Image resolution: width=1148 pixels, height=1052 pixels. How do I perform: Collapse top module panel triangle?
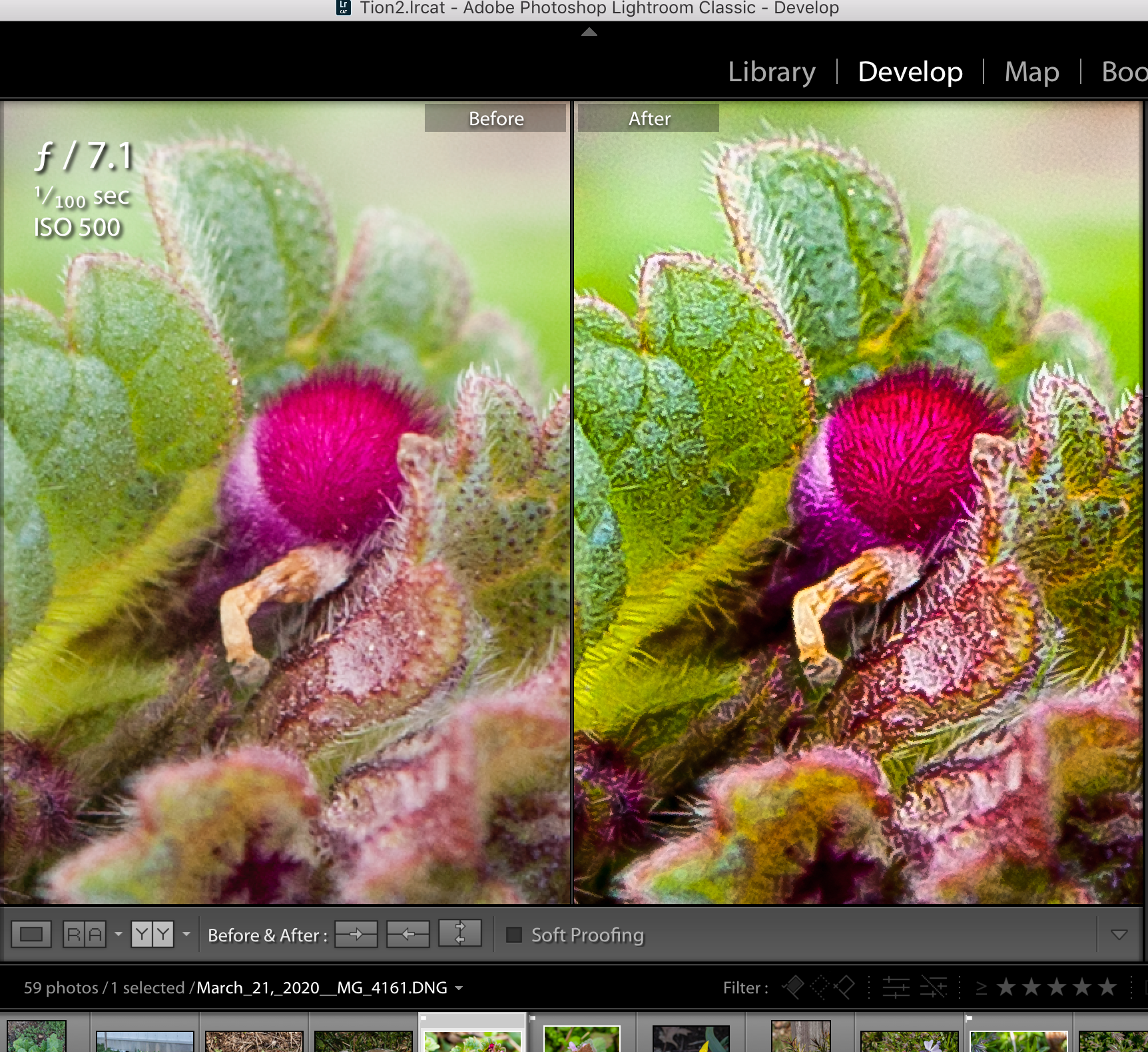(589, 32)
